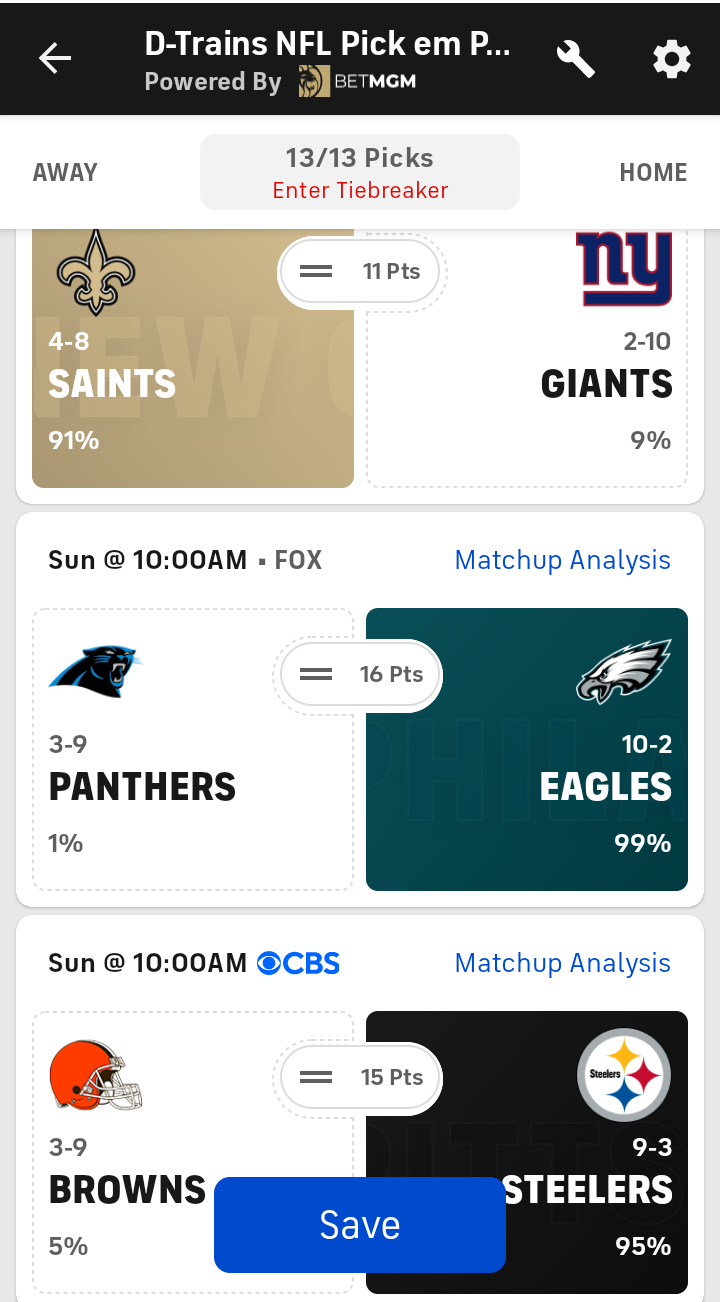Tap the Browns helmet logo
The height and width of the screenshot is (1302, 720).
pos(96,1075)
